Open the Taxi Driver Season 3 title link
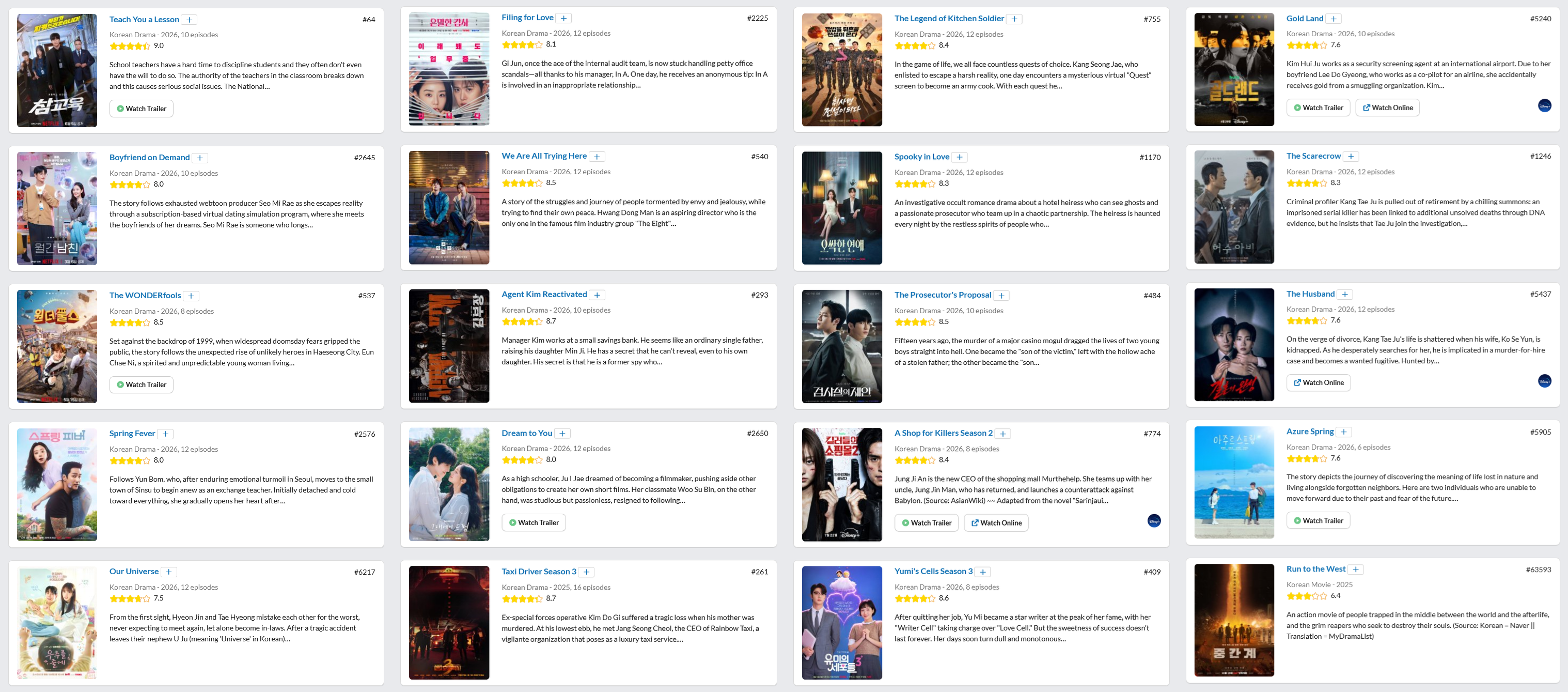1568x692 pixels. [x=539, y=572]
